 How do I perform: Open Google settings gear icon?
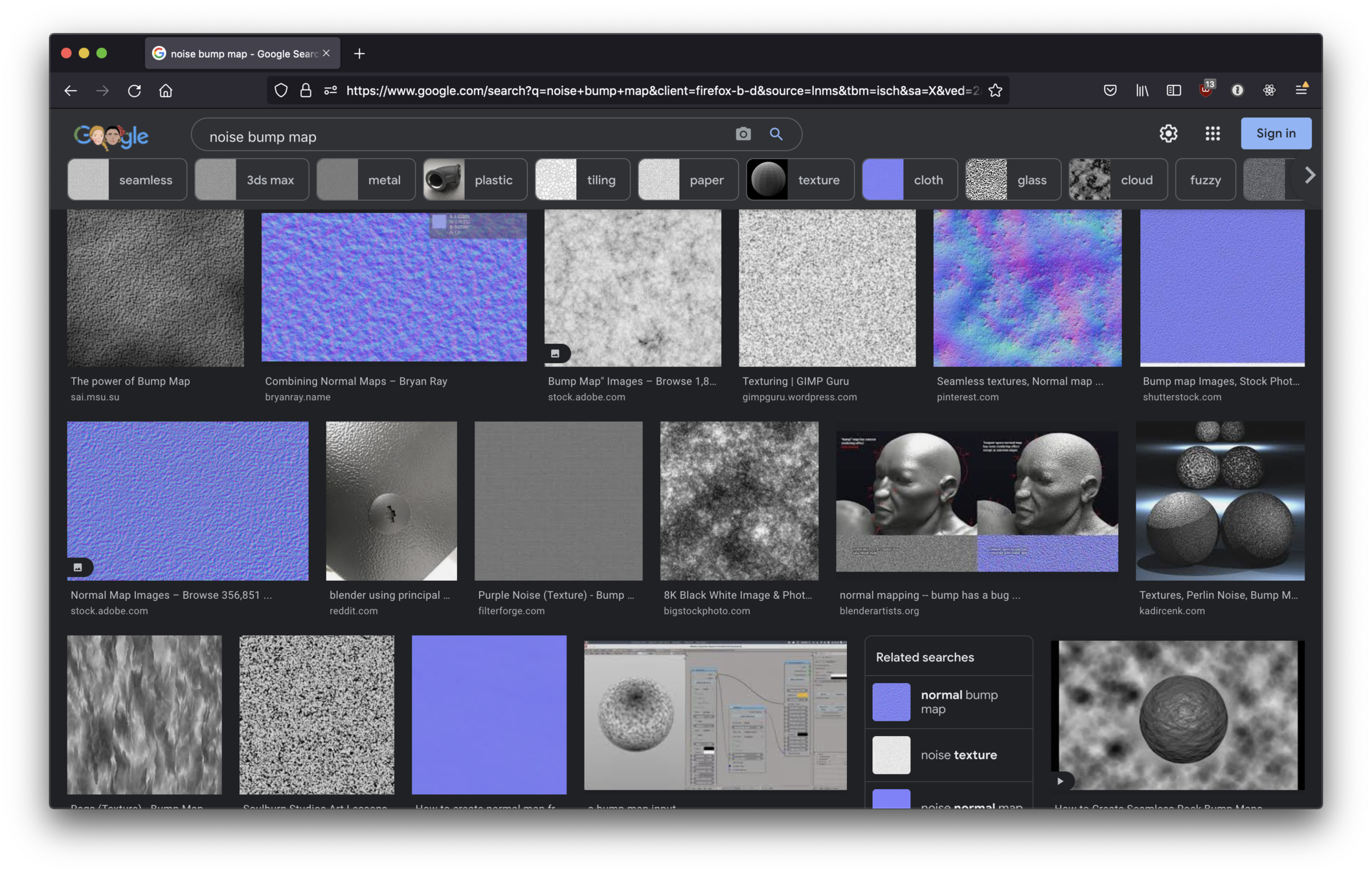(1168, 133)
